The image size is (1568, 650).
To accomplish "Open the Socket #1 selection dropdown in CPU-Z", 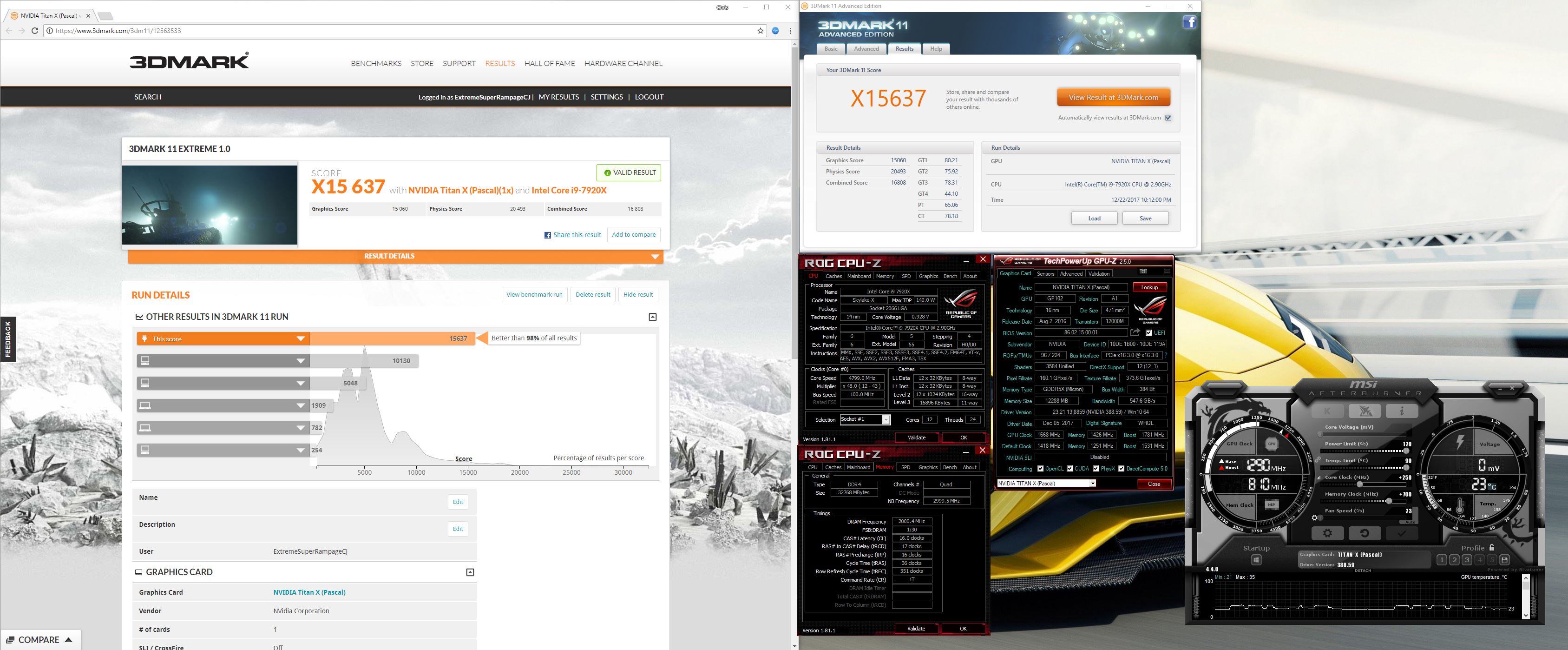I will (x=886, y=420).
